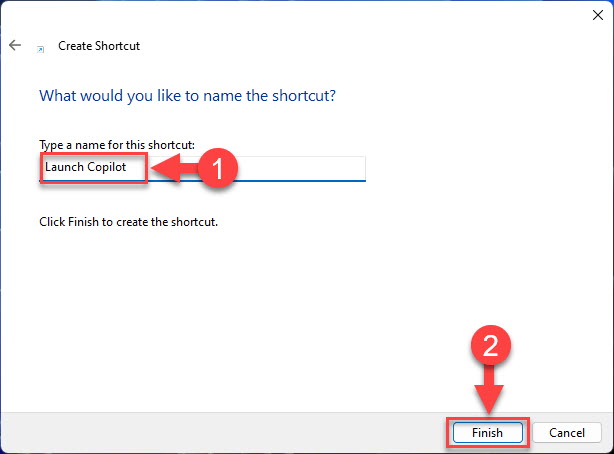
Task: Click the shortcut name input field
Action: 203,168
